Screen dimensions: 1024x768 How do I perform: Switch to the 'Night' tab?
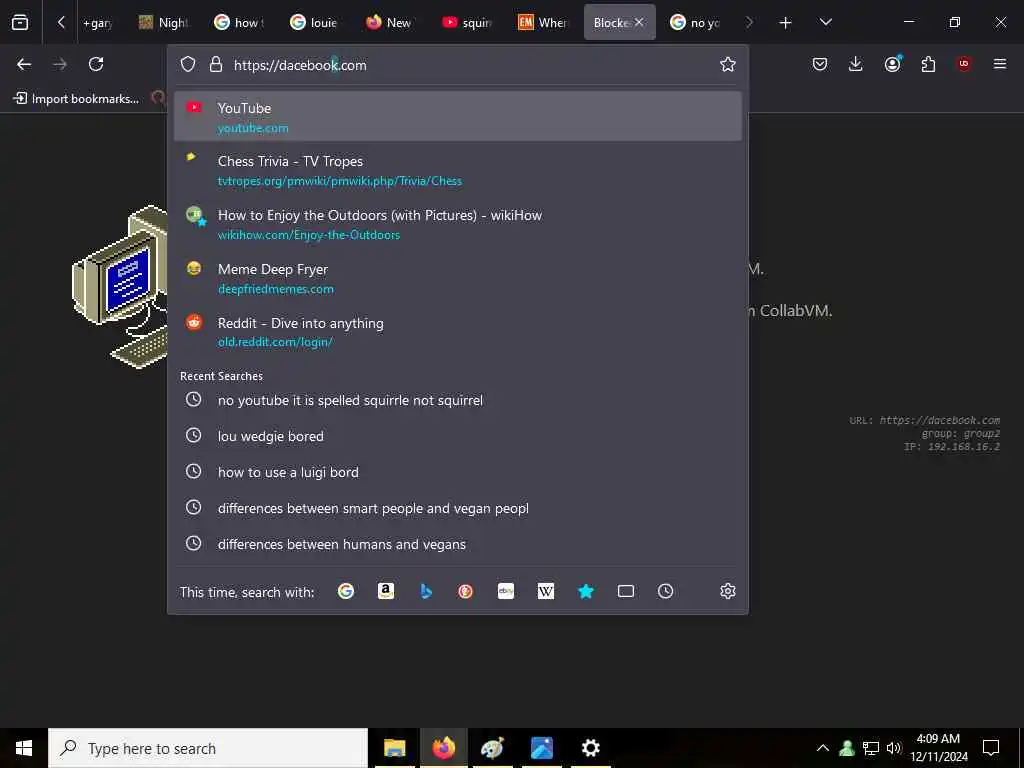point(165,22)
